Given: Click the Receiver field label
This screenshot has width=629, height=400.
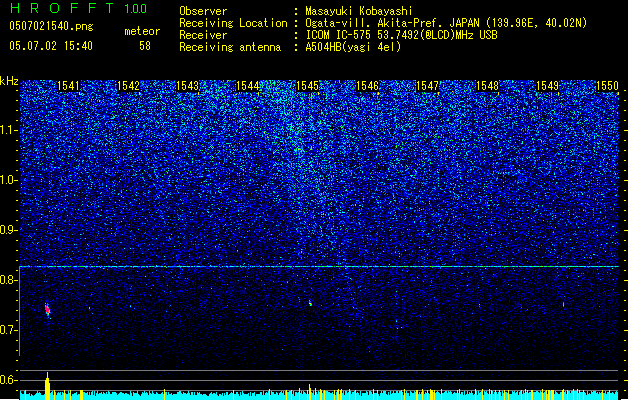Looking at the screenshot, I should (203, 35).
